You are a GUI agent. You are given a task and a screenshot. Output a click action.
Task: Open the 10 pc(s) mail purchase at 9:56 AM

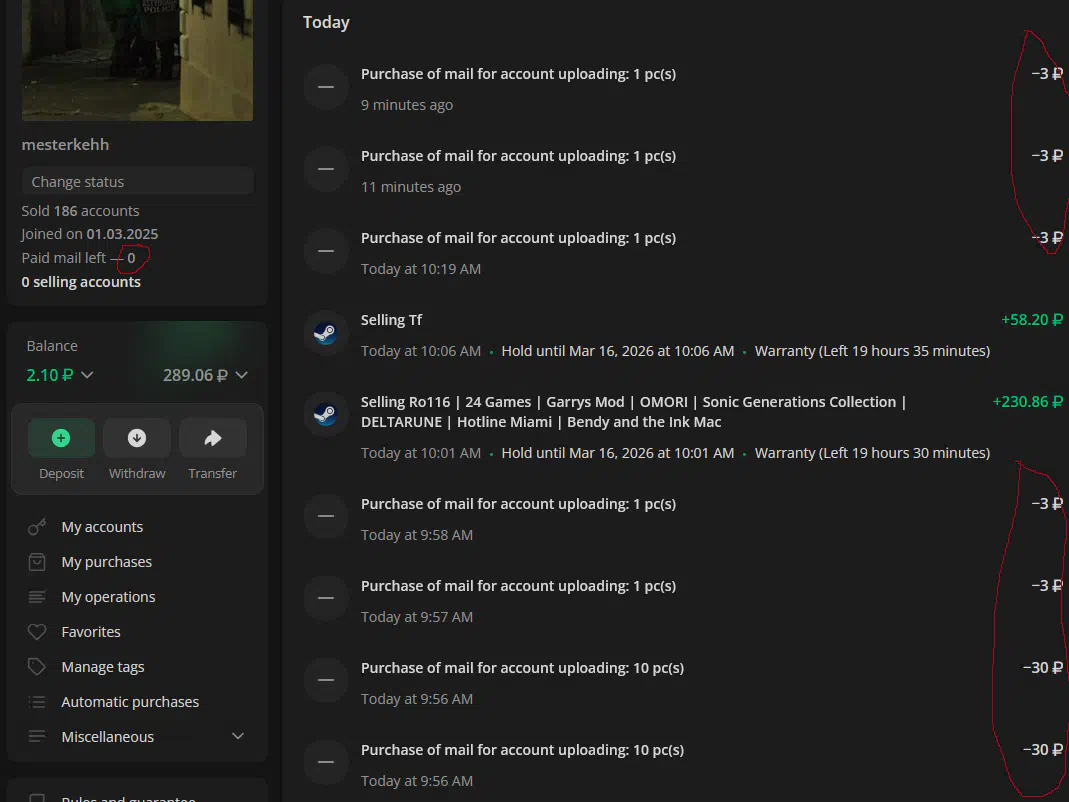tap(522, 668)
